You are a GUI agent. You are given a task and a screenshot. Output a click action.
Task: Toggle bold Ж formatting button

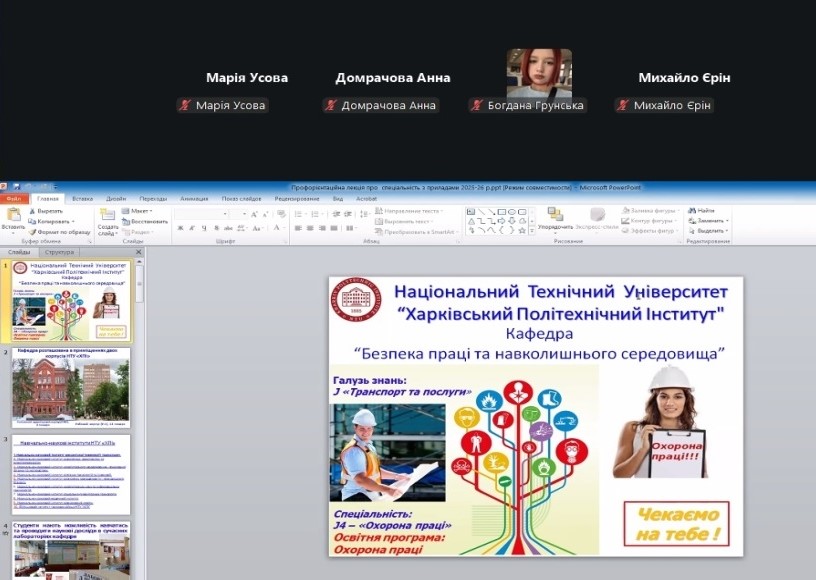pyautogui.click(x=180, y=228)
